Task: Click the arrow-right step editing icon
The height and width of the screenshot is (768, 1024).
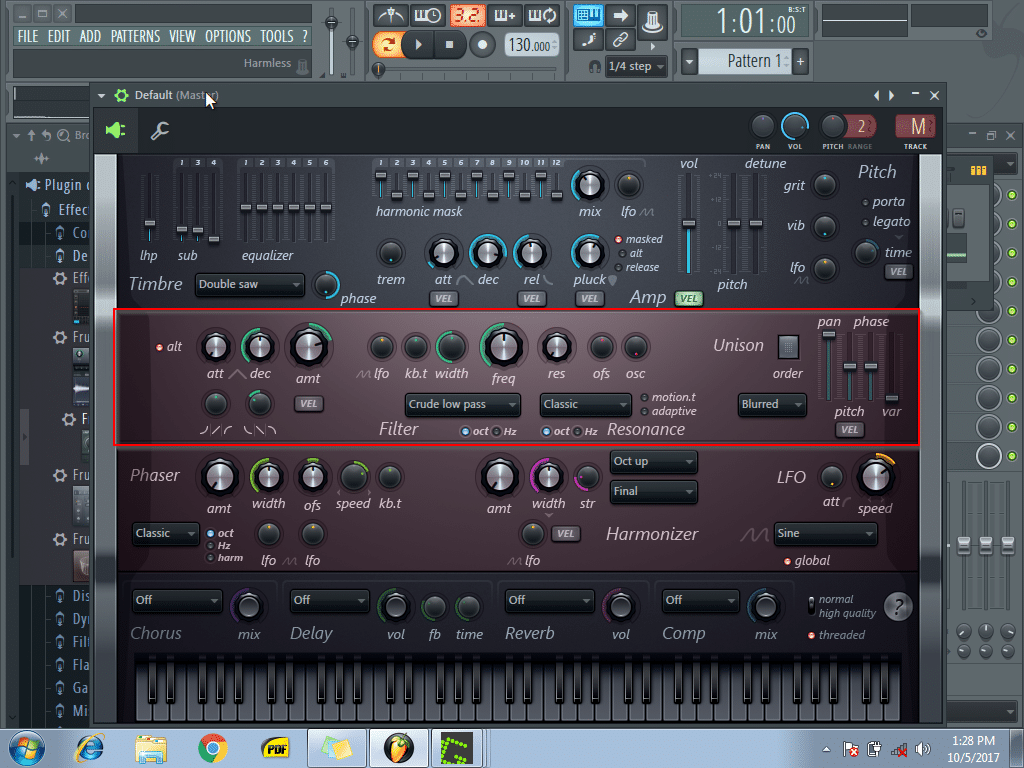Action: point(620,15)
